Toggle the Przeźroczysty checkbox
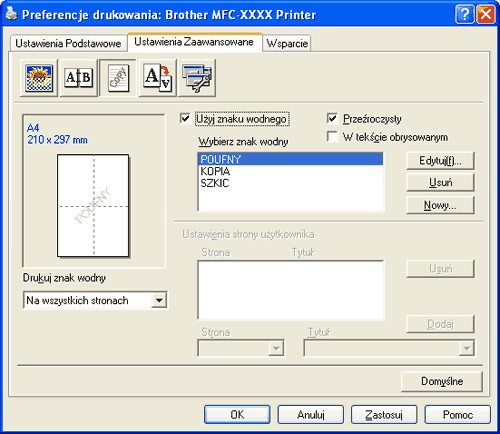This screenshot has height=434, width=500. point(332,118)
